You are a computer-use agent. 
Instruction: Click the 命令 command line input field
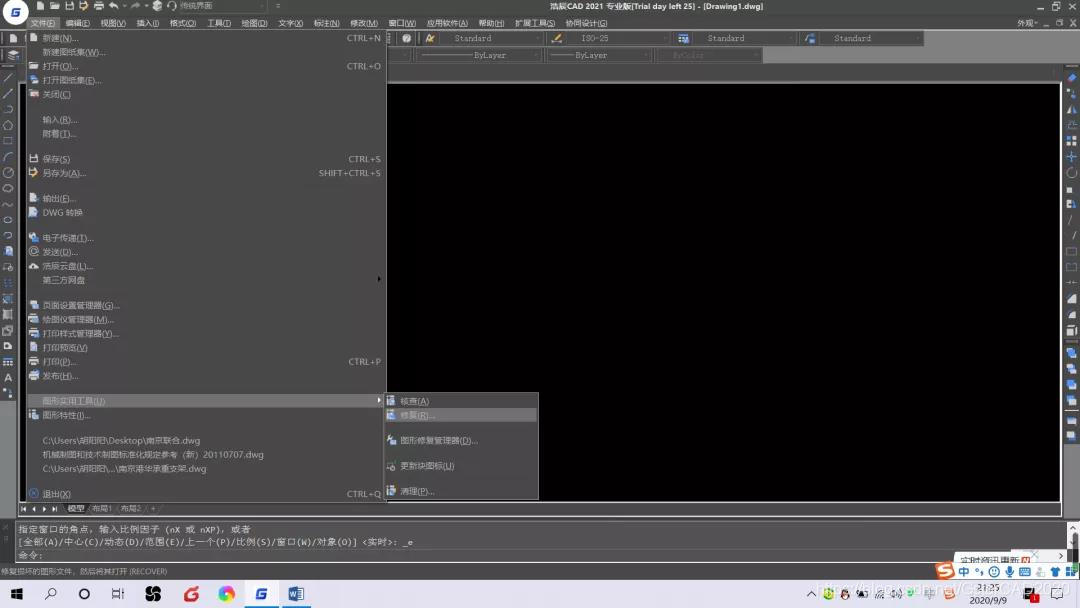(x=541, y=555)
